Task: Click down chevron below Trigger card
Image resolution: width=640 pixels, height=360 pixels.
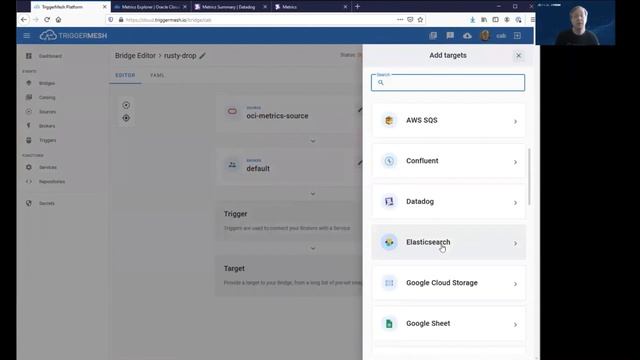Action: [x=313, y=249]
